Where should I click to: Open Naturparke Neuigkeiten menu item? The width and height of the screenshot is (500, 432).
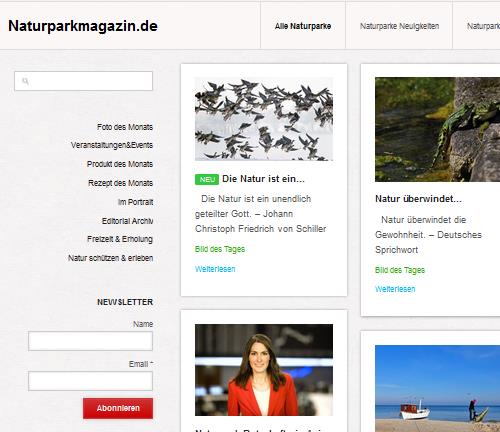point(399,26)
